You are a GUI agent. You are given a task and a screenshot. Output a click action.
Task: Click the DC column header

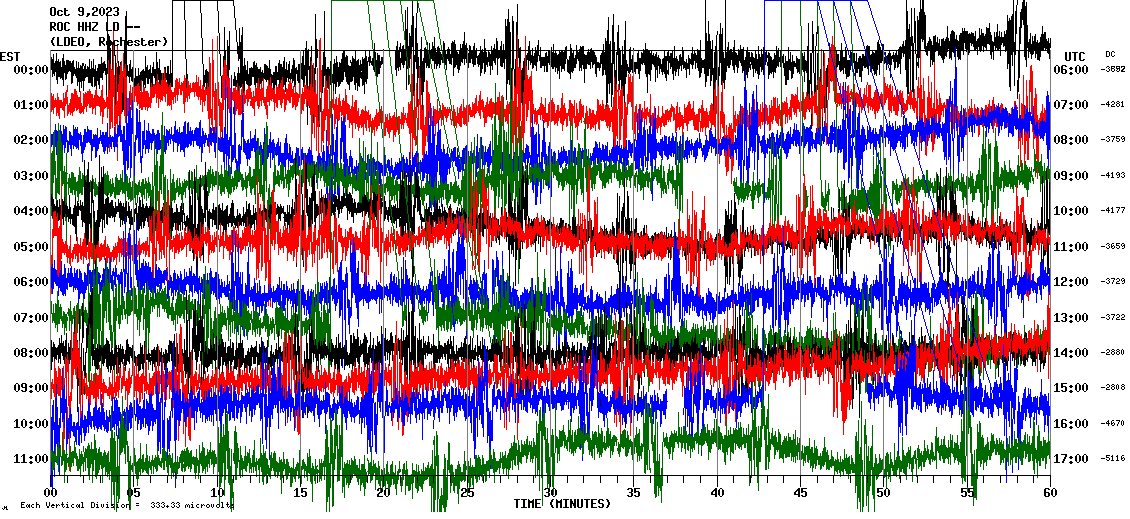pyautogui.click(x=1110, y=54)
